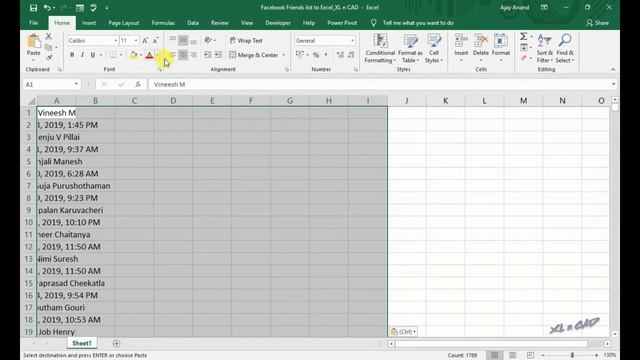Decrease the cell indent
The height and width of the screenshot is (360, 640).
coord(207,55)
